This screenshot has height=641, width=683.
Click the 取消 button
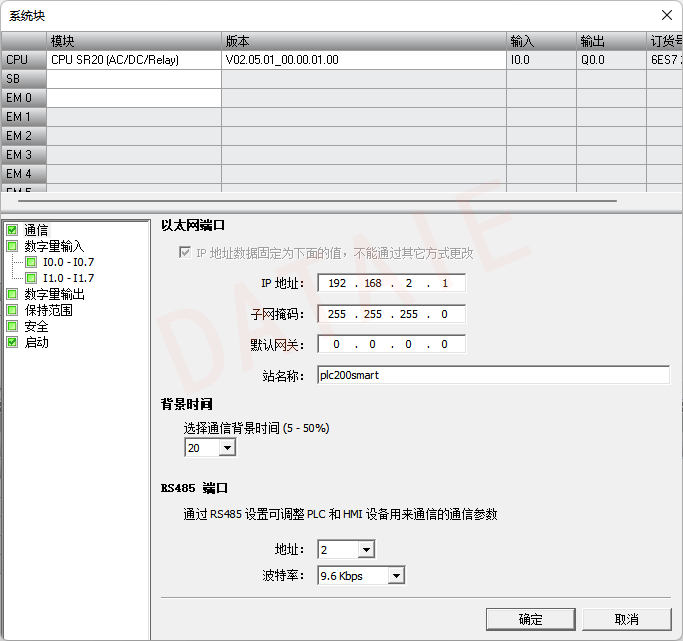pos(626,619)
